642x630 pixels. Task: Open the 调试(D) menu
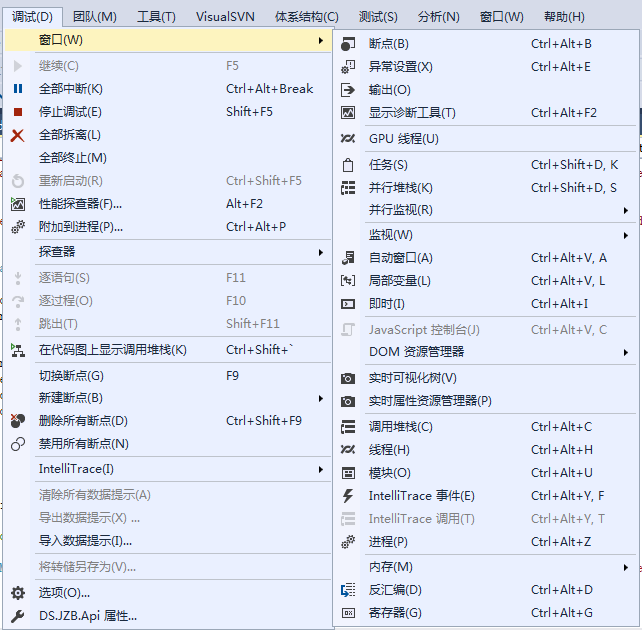pos(32,17)
